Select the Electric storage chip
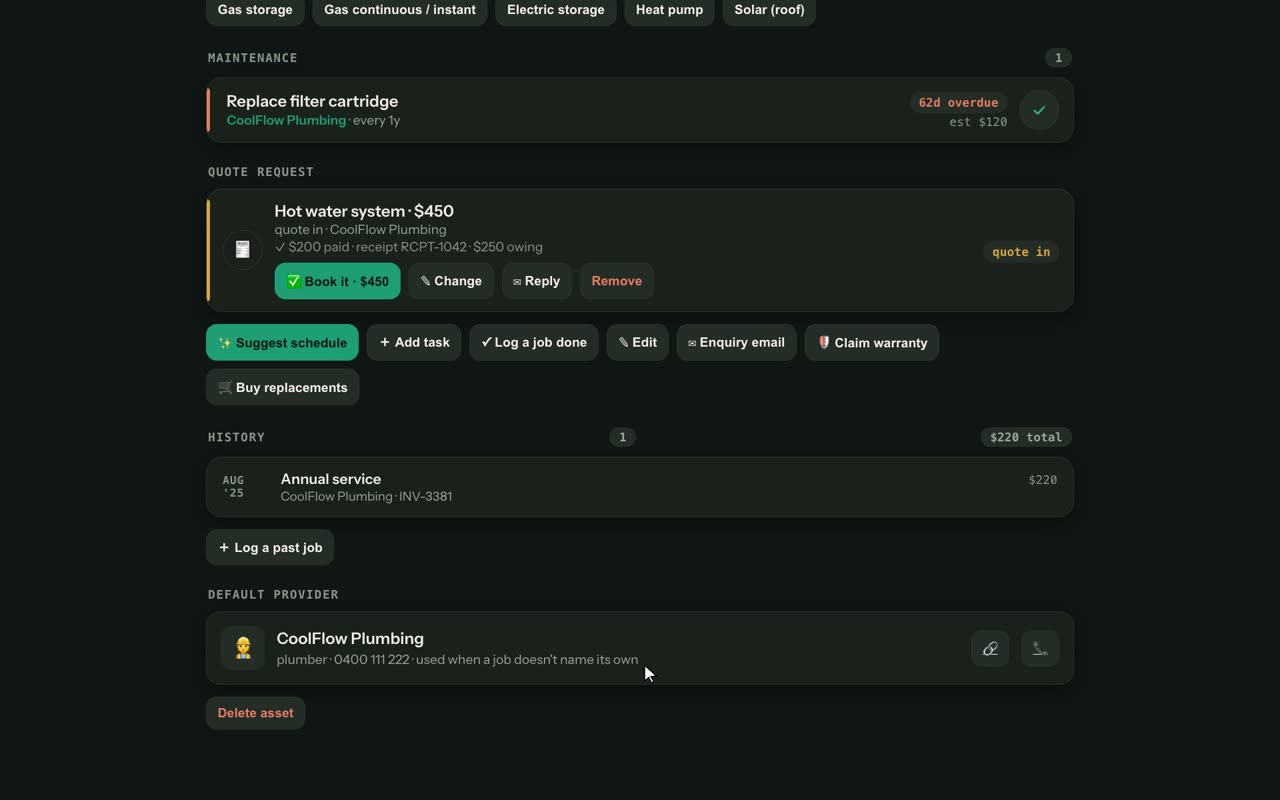 click(x=556, y=10)
